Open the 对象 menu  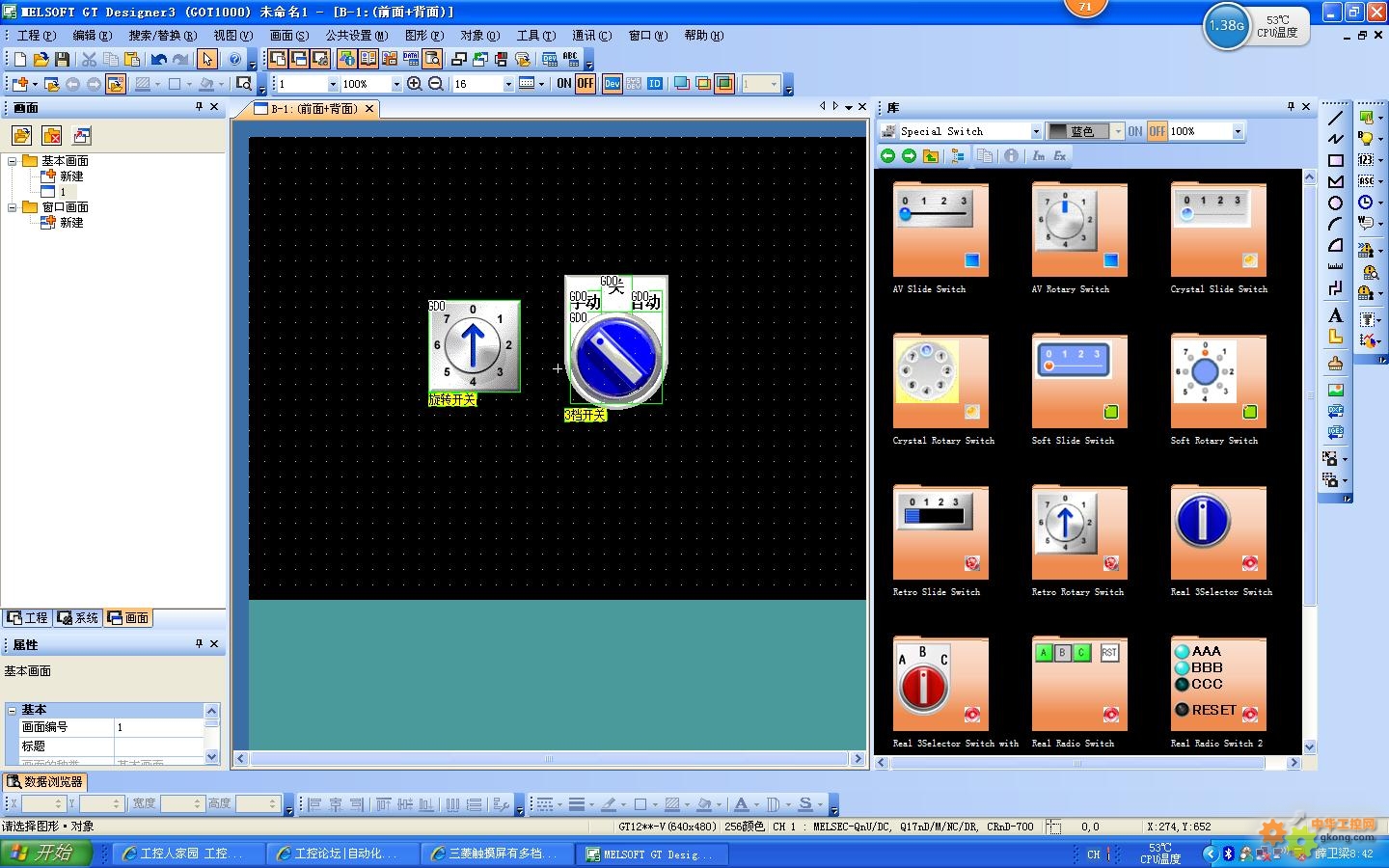click(479, 36)
